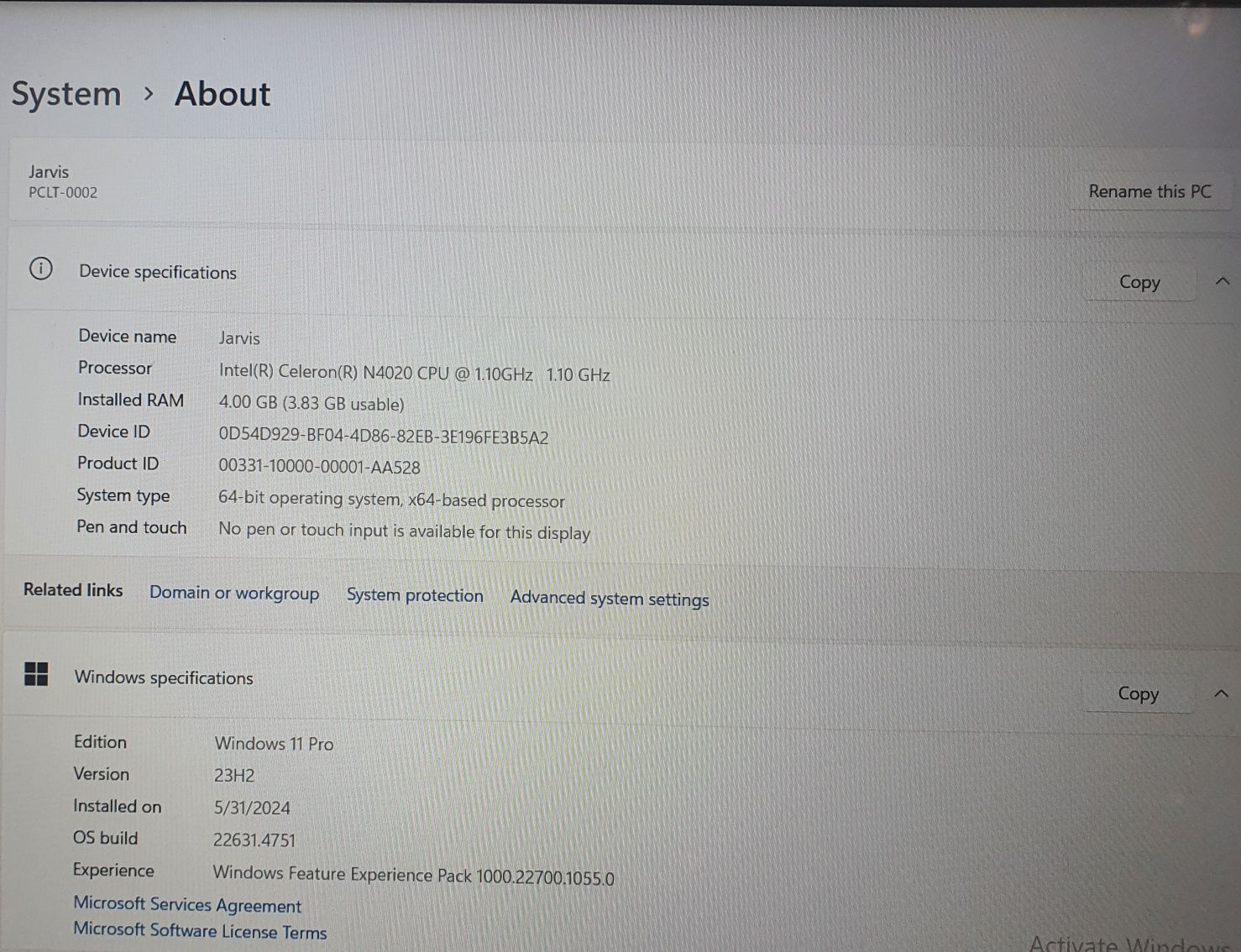Select the Intel(R) Celeron(R) N4020 processor text
The width and height of the screenshot is (1241, 952).
coord(414,373)
